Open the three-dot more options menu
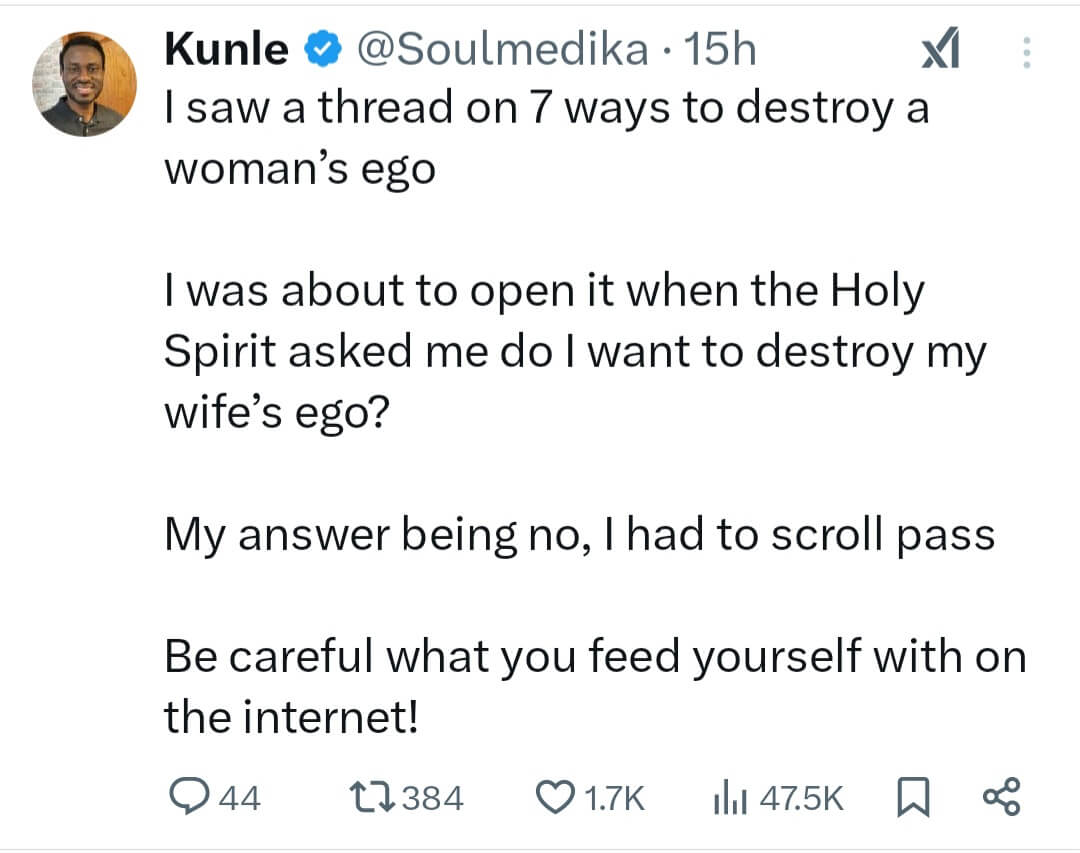The height and width of the screenshot is (853, 1080). (1025, 52)
